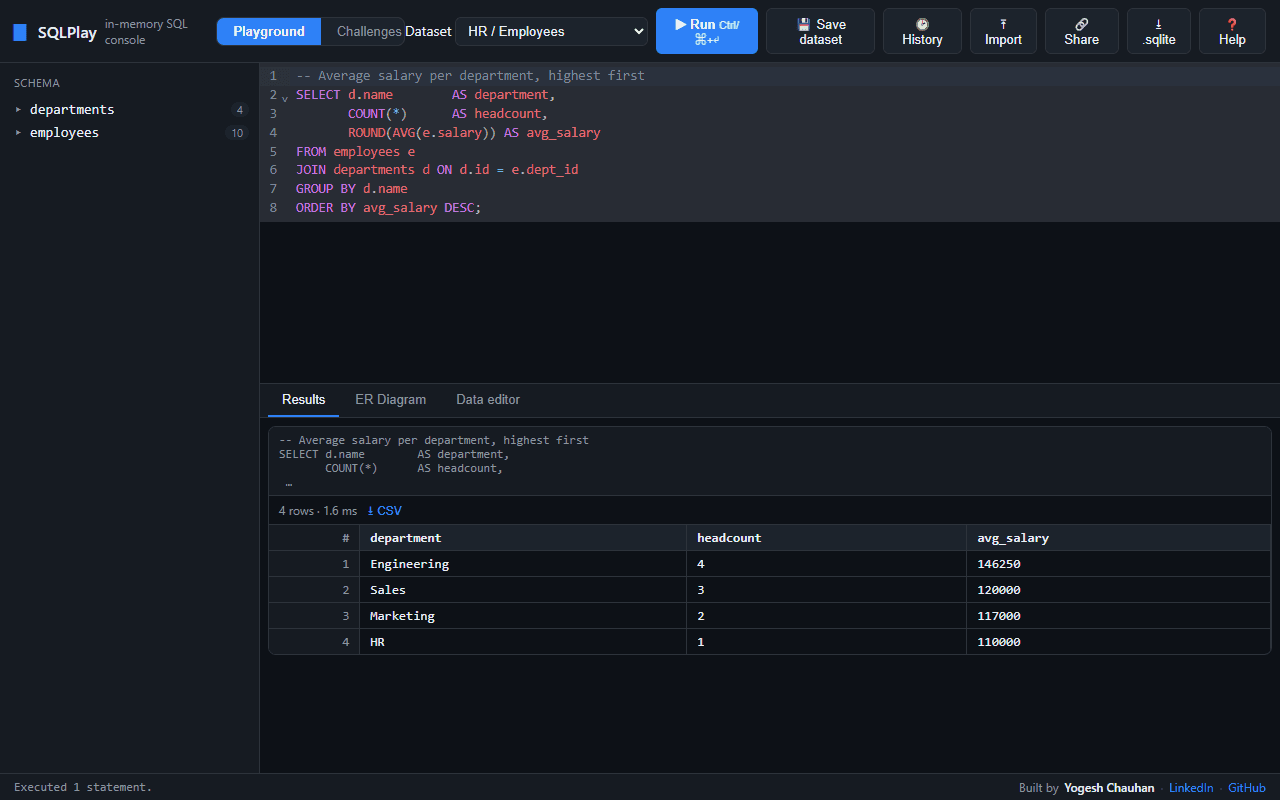Save the current dataset
Viewport: 1280px width, 800px height.
click(820, 31)
